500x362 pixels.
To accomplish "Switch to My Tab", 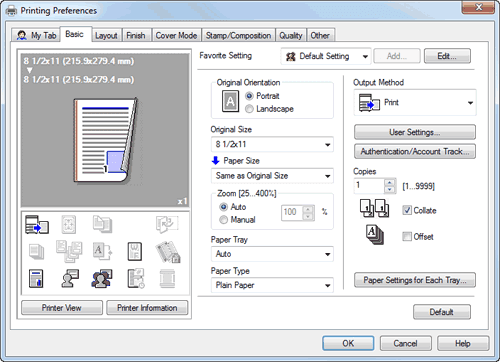I will coord(36,35).
